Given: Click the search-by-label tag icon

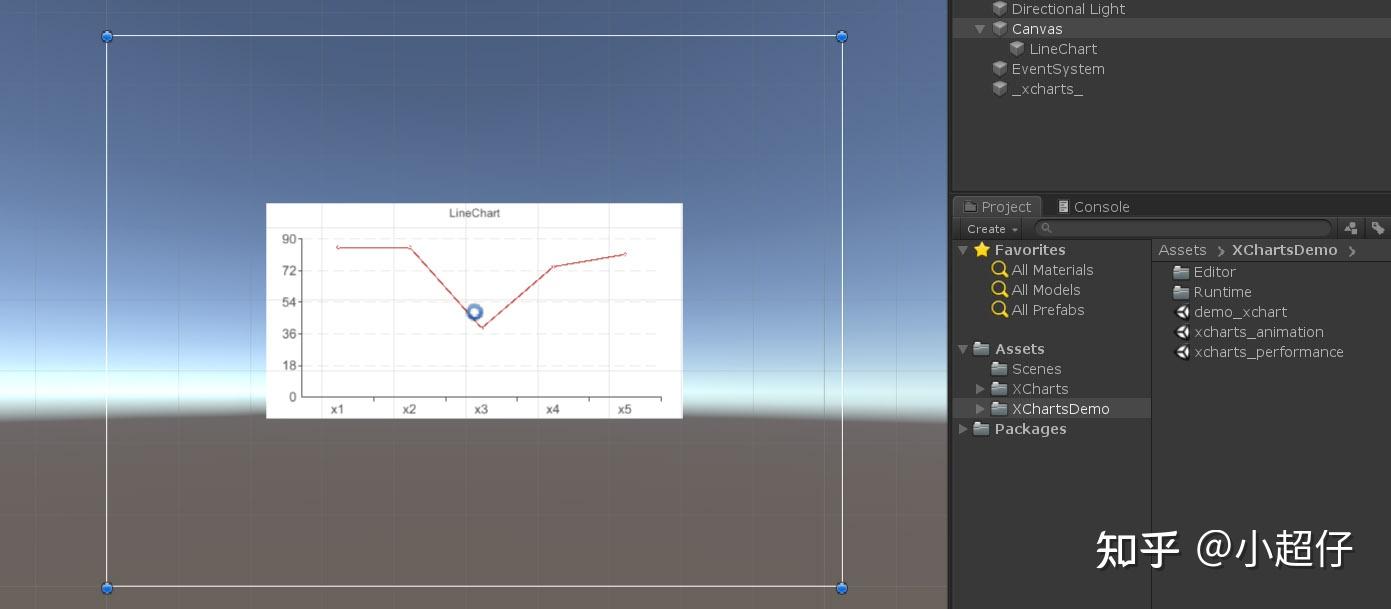Looking at the screenshot, I should click(x=1378, y=228).
